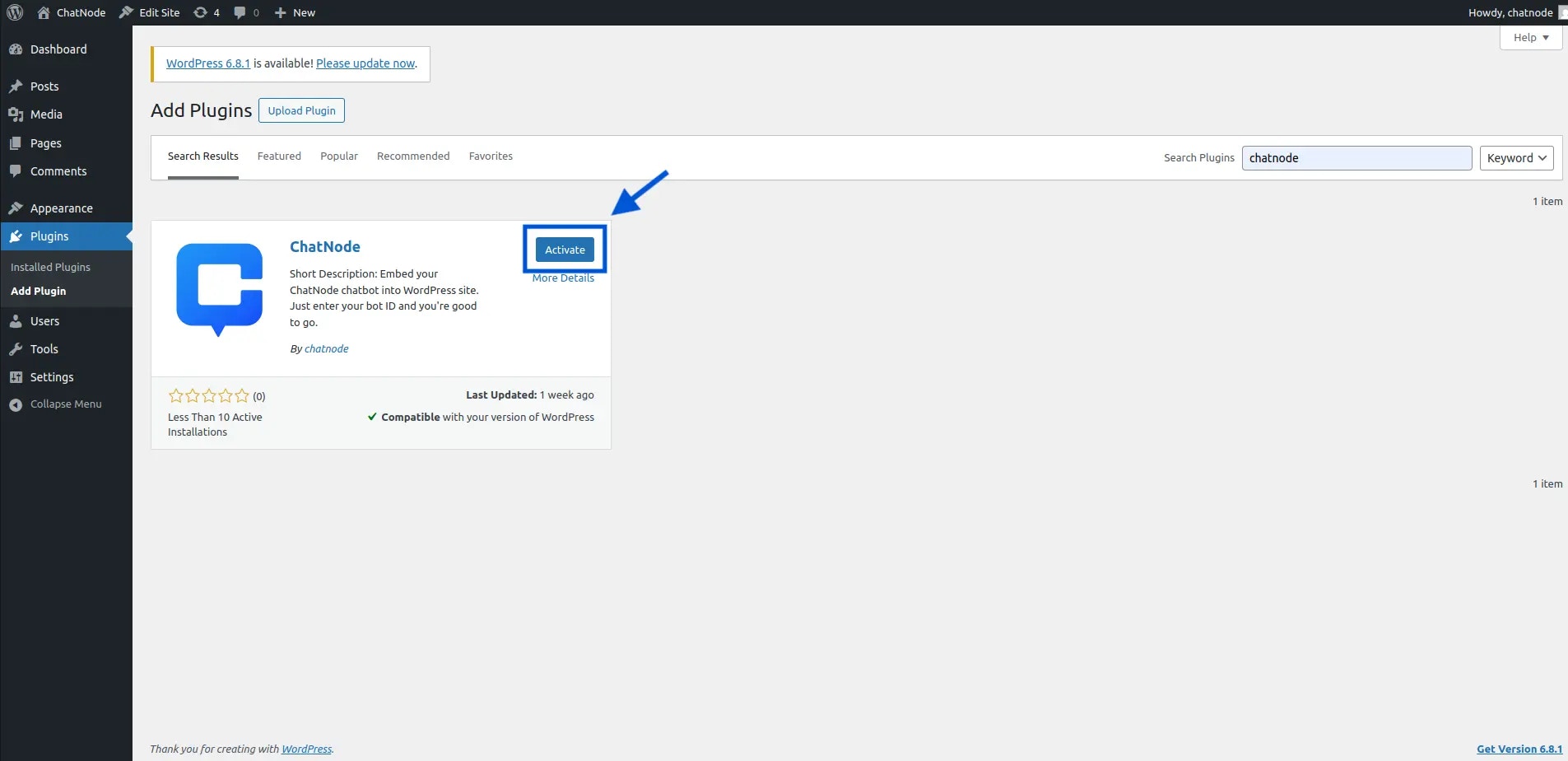Click the star rating of ChatNode plugin

click(x=208, y=396)
